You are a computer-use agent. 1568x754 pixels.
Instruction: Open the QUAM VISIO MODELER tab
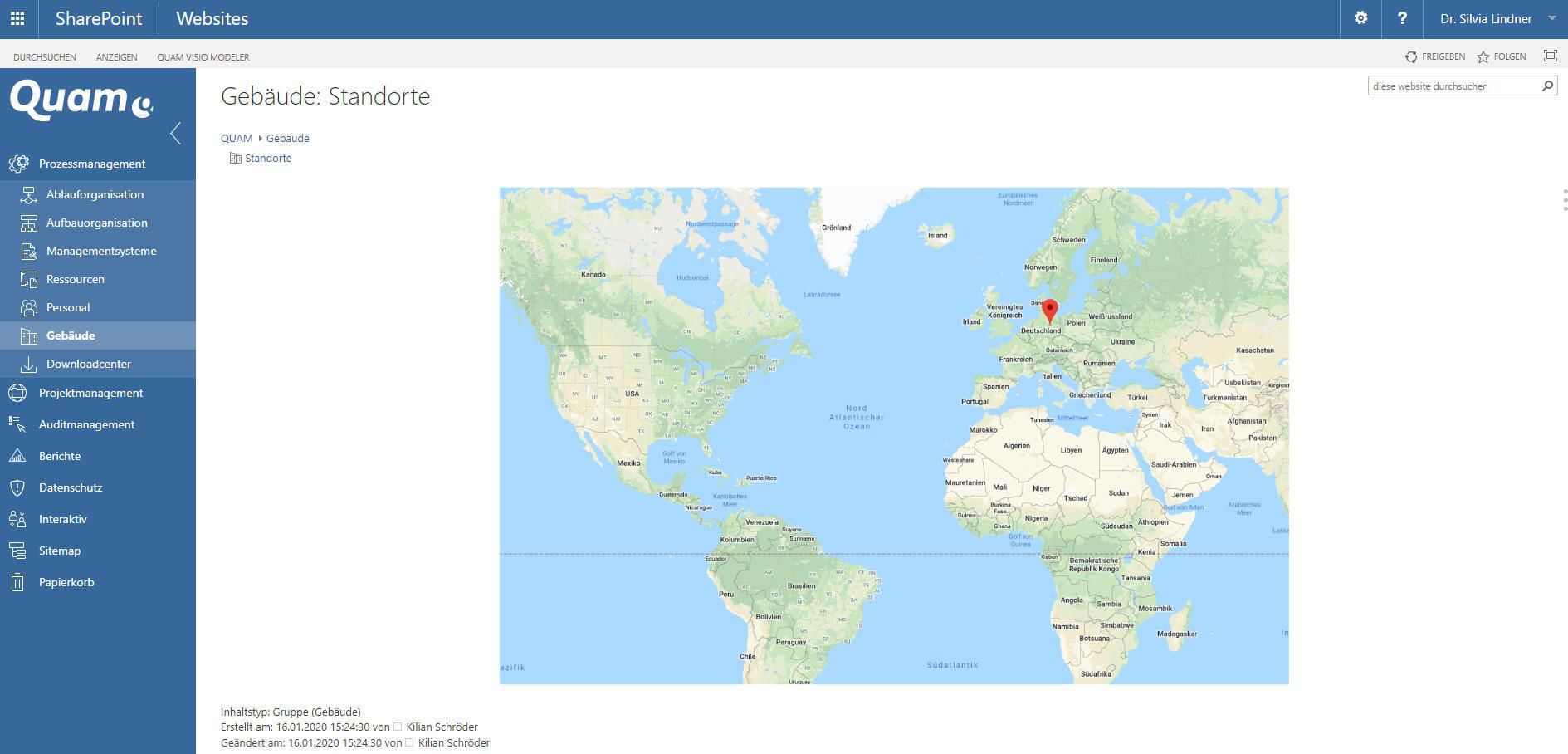point(203,57)
